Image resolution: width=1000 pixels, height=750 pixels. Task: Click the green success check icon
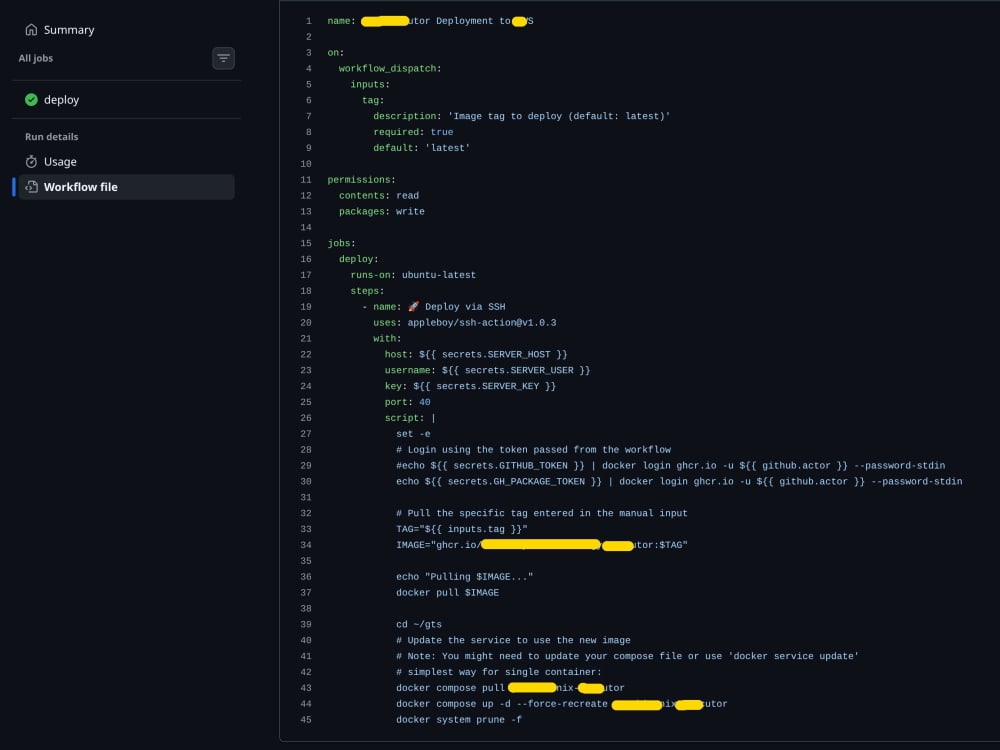coord(31,99)
